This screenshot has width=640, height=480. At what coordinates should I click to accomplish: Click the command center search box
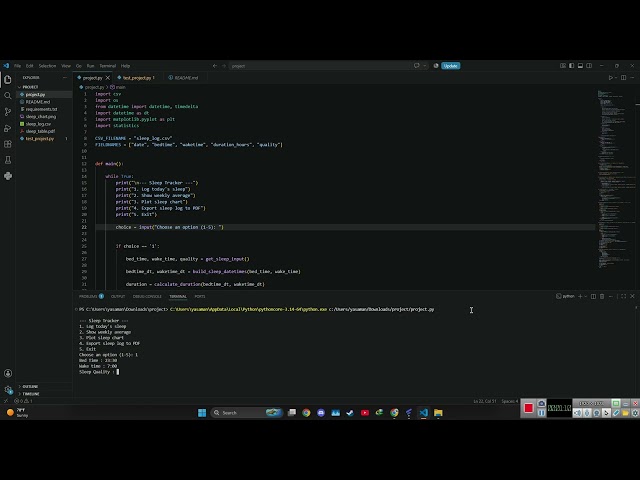320,66
